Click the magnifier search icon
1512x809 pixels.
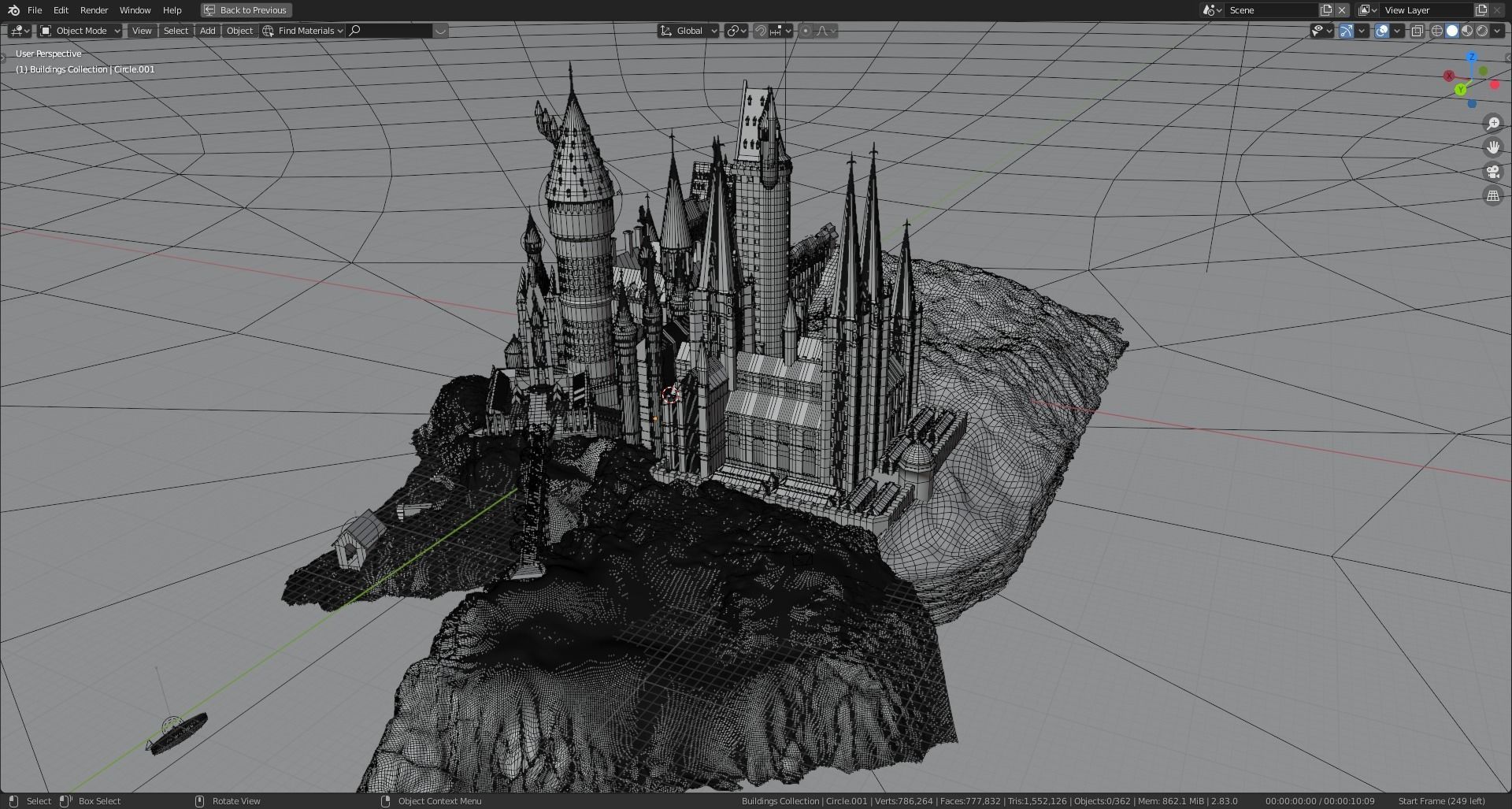pyautogui.click(x=355, y=31)
